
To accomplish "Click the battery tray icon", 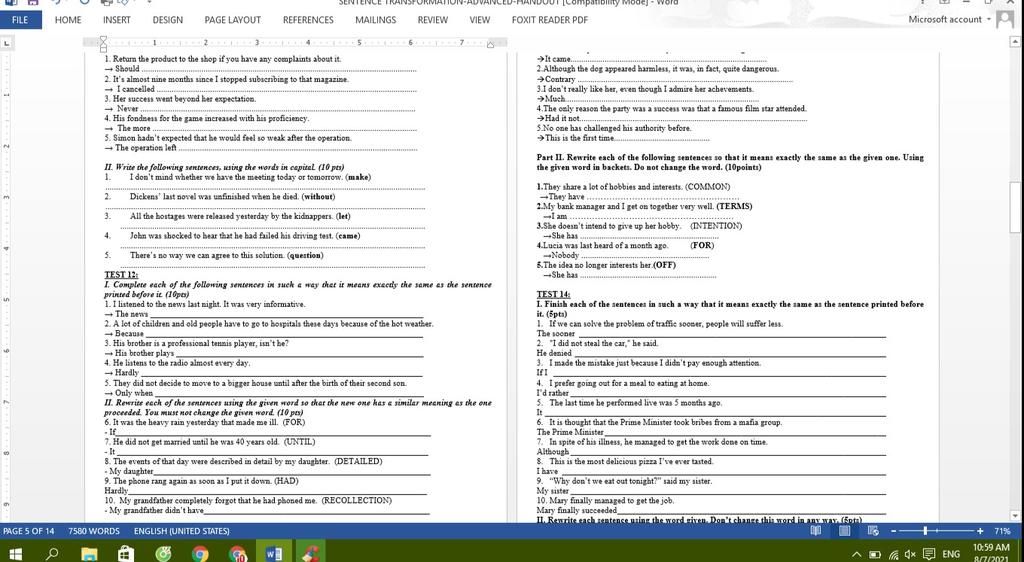I will tap(875, 555).
